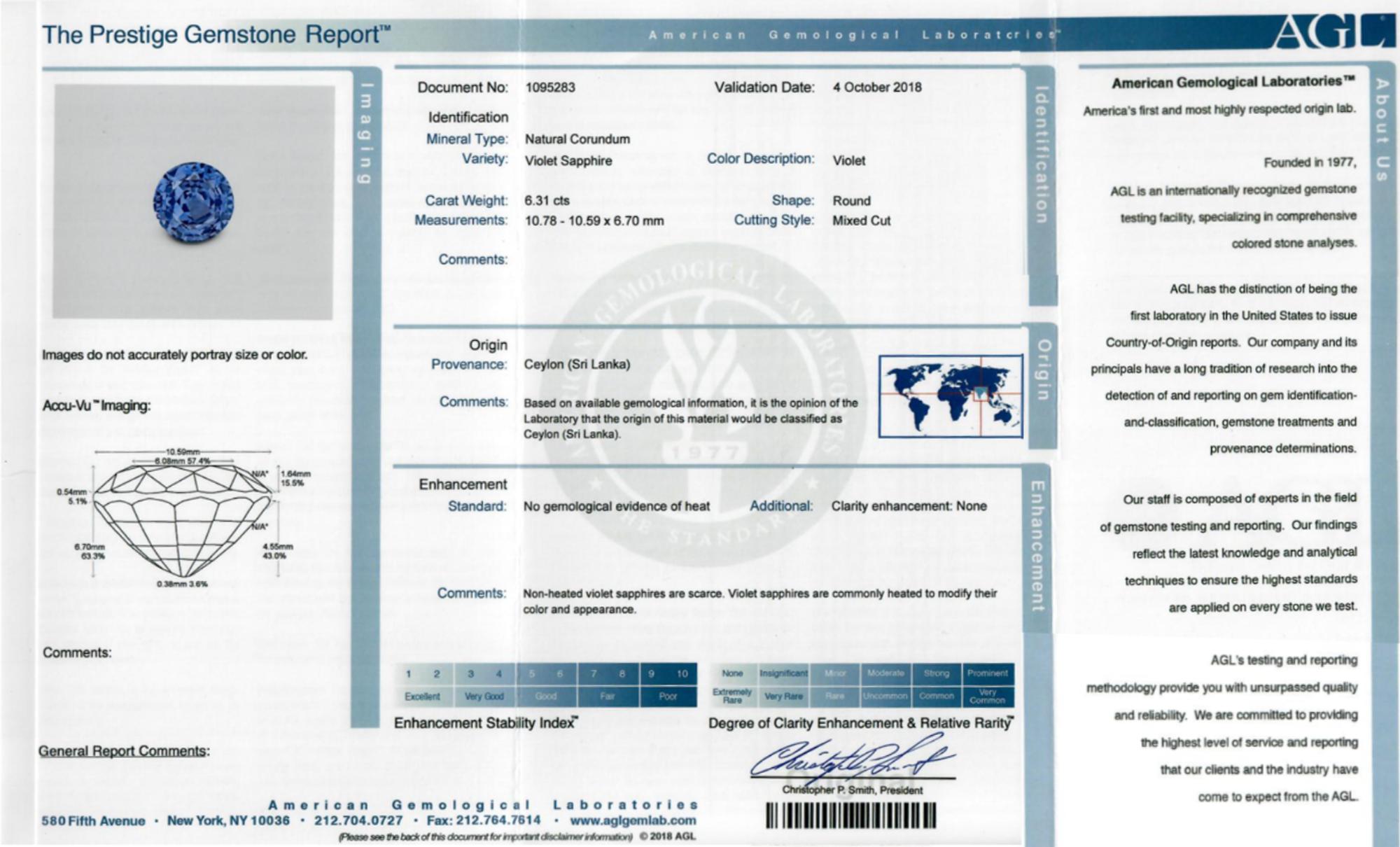Image resolution: width=1400 pixels, height=847 pixels.
Task: Click "Christopher P. Smith, President" name
Action: 852,790
